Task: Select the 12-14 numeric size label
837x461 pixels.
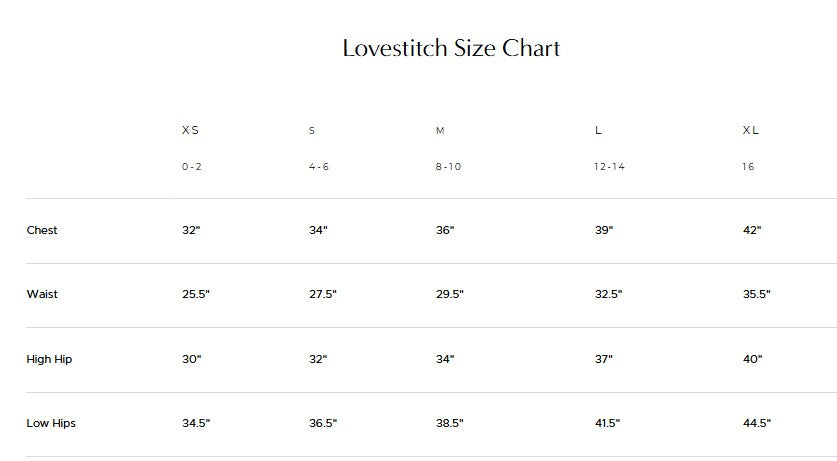Action: pyautogui.click(x=609, y=167)
